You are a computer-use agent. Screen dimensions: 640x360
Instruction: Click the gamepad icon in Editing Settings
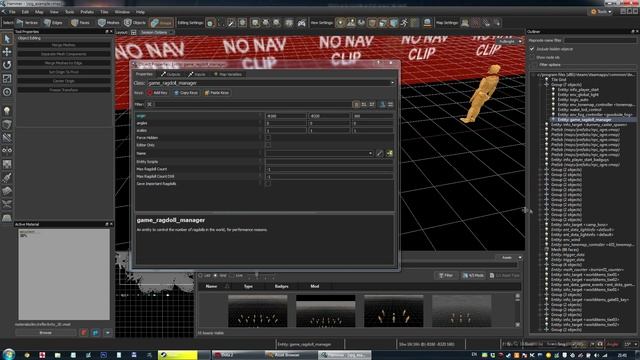point(301,23)
